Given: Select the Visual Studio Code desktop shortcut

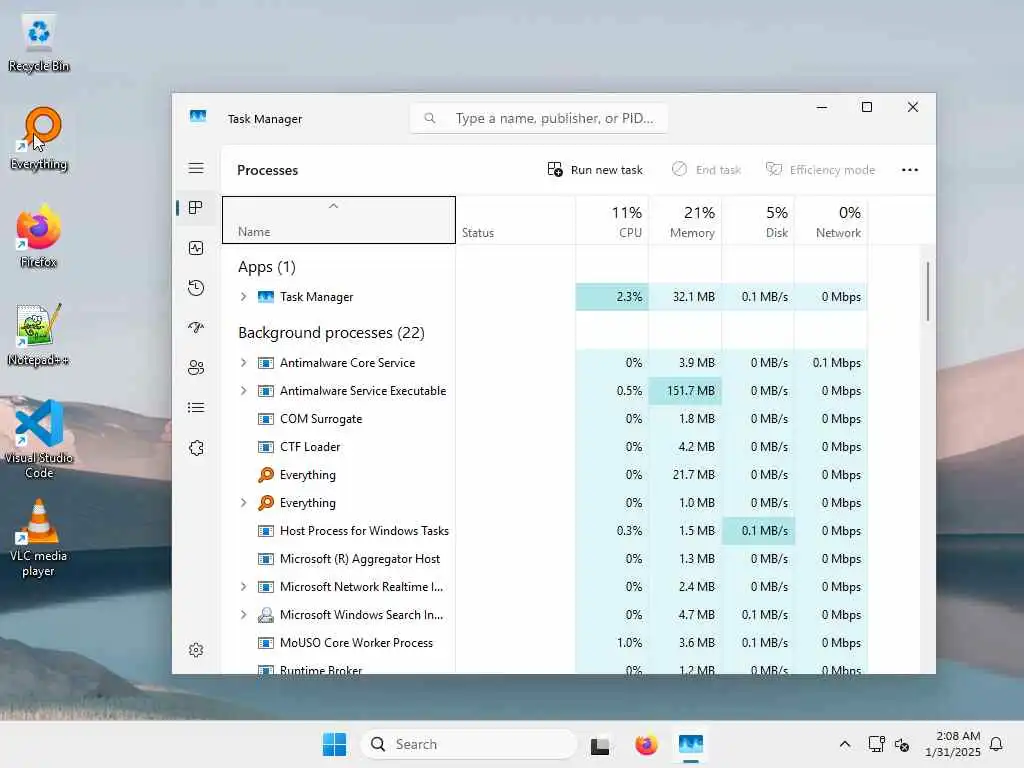Looking at the screenshot, I should (x=39, y=439).
